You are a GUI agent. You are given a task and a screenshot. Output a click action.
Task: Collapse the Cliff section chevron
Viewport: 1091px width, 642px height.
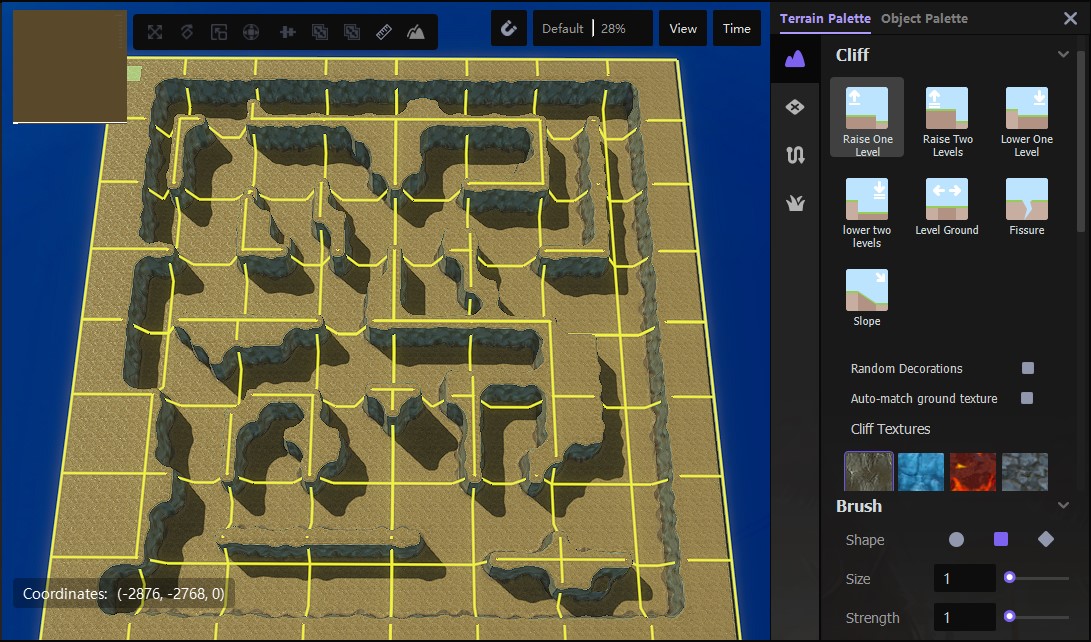(1063, 55)
